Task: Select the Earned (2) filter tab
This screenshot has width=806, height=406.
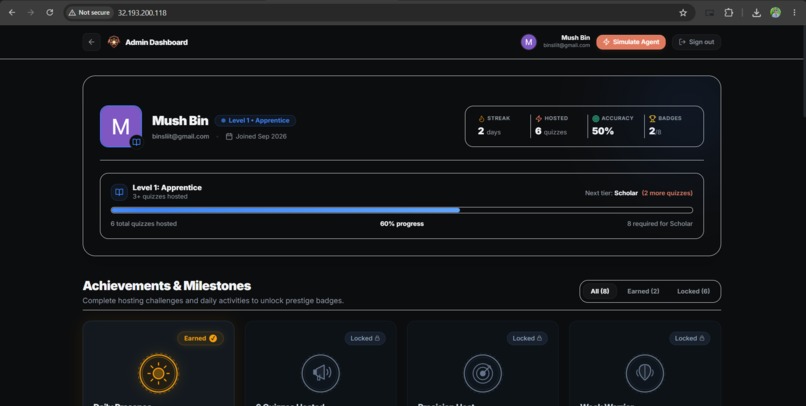Action: click(x=643, y=291)
